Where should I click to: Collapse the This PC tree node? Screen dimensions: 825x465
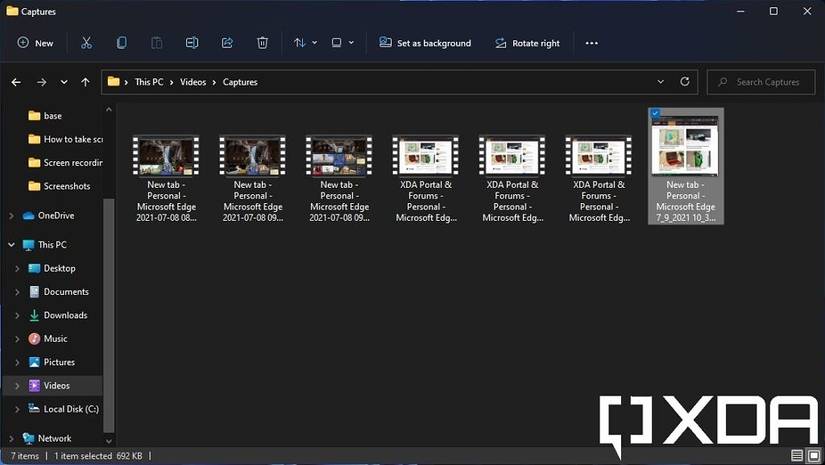(x=12, y=245)
